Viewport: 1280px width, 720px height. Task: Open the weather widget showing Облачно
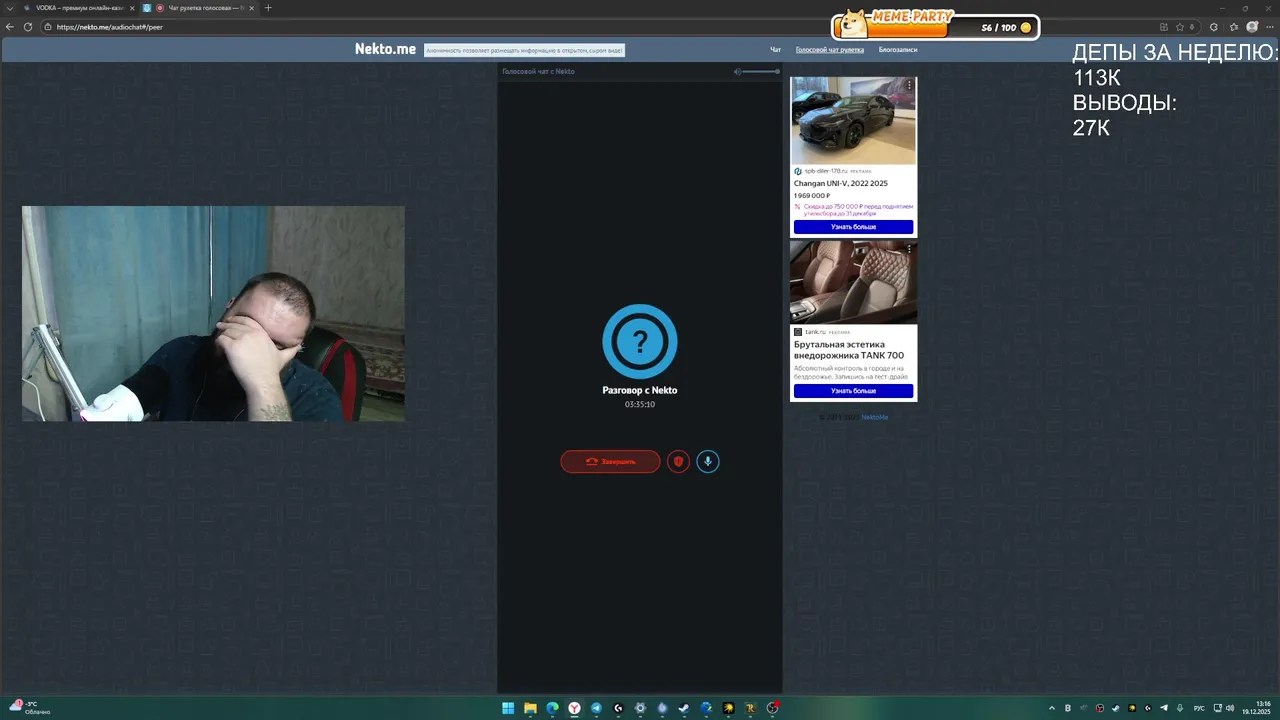30,708
